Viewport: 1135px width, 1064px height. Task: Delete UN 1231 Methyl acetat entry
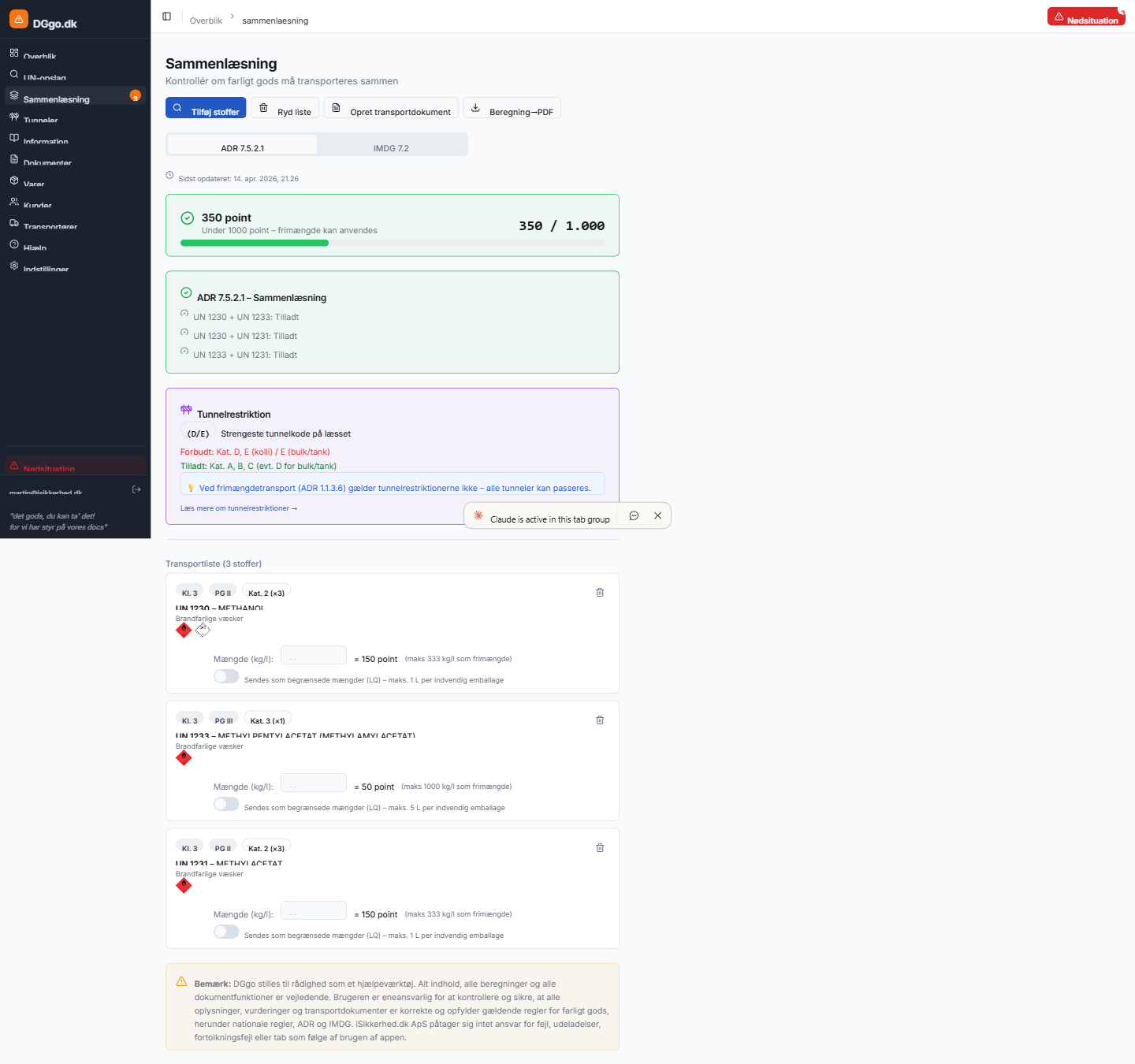(600, 848)
